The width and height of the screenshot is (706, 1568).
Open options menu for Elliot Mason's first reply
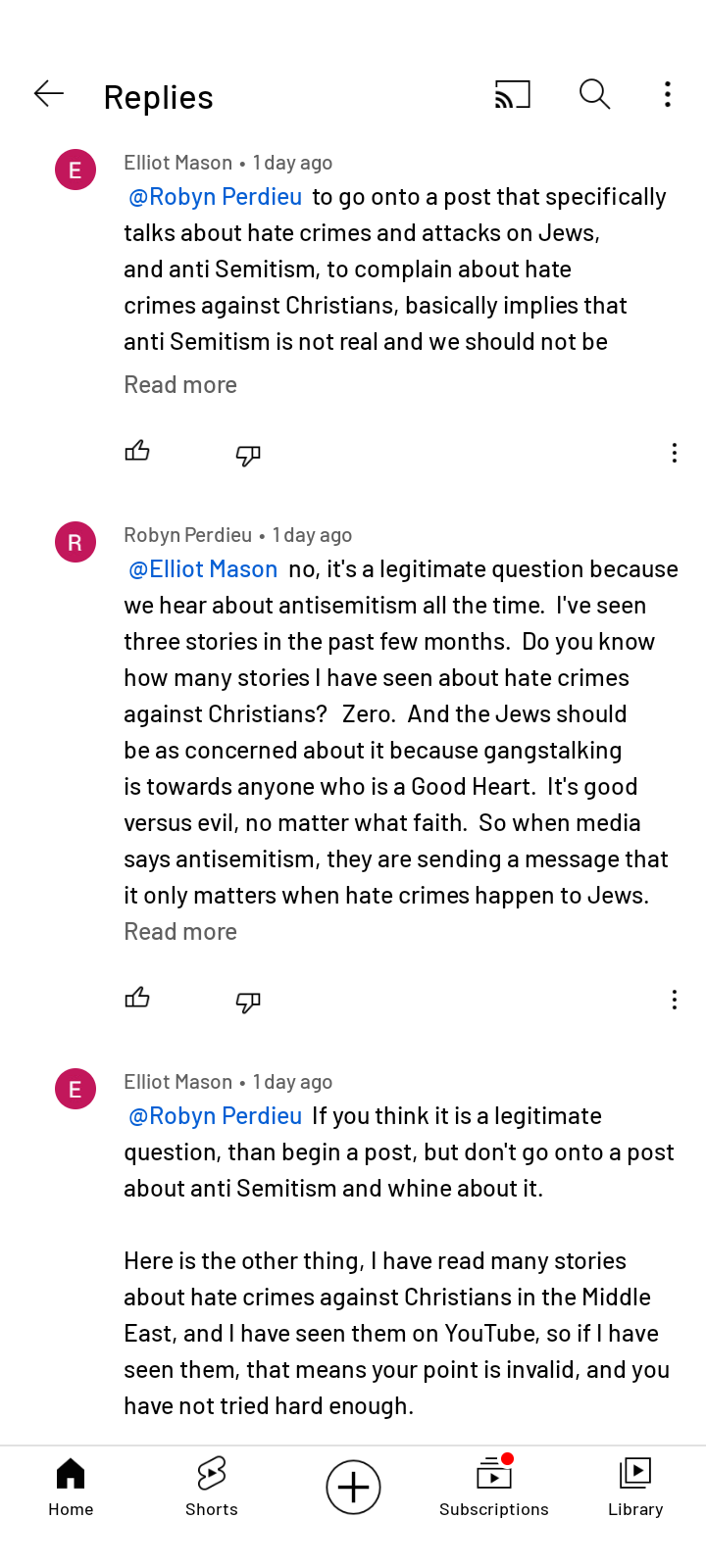[x=674, y=453]
